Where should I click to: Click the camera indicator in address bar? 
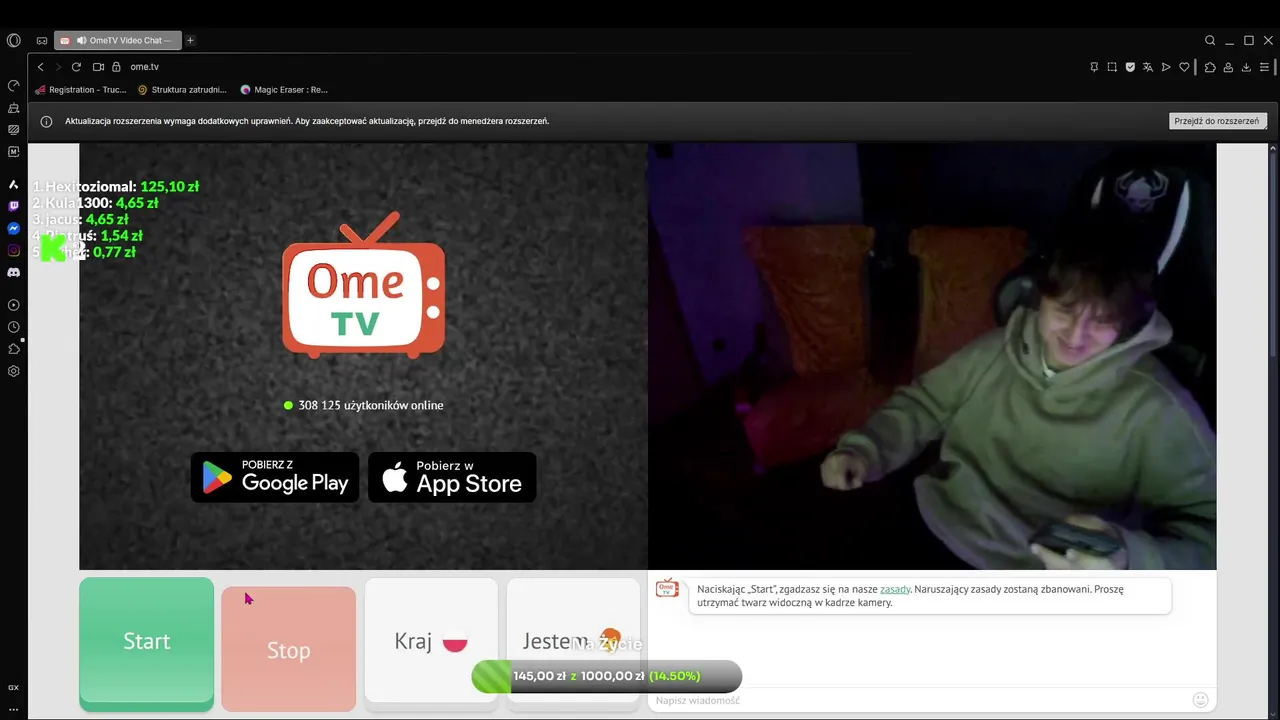tap(98, 67)
